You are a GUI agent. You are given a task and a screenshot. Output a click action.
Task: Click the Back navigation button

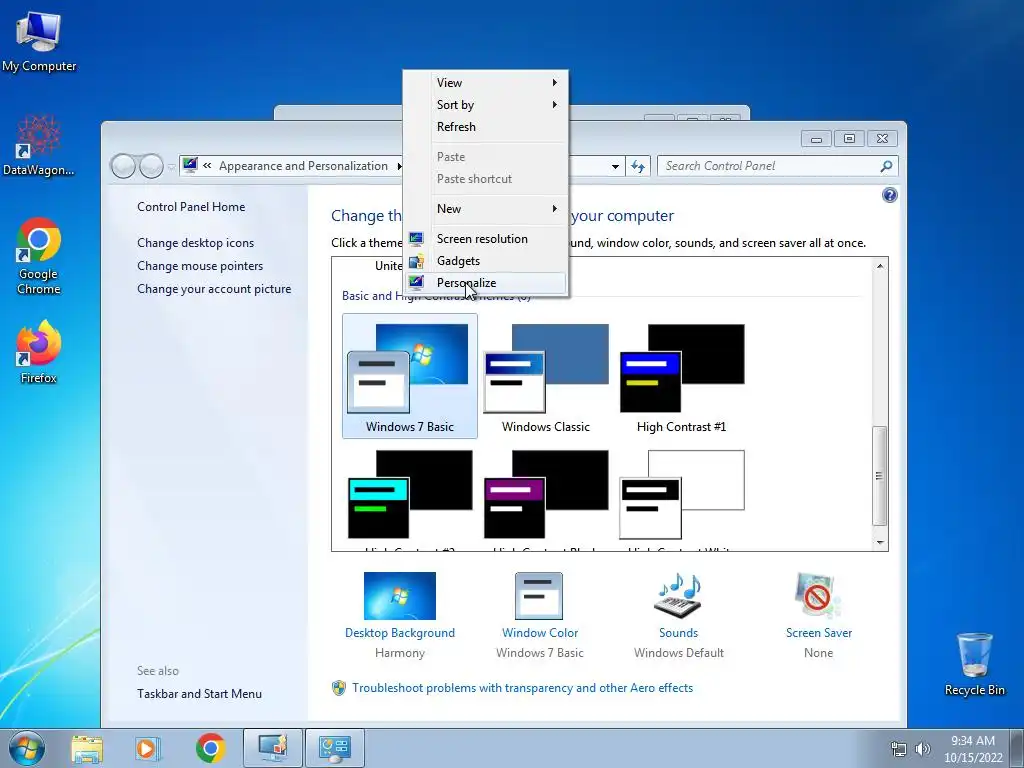click(123, 167)
